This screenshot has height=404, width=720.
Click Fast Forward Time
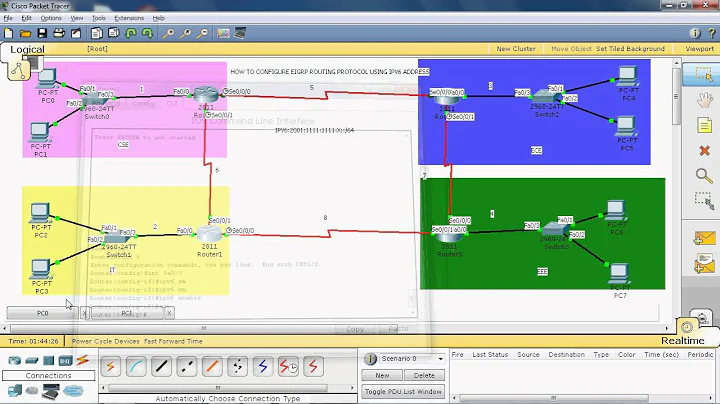173,341
